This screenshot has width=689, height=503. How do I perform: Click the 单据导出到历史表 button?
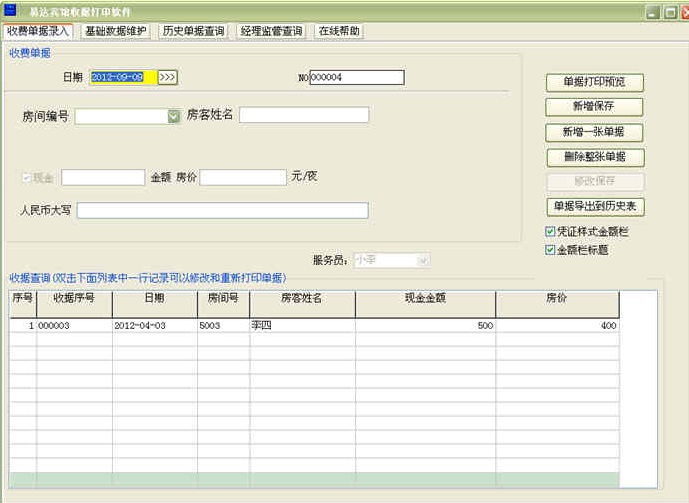(x=594, y=207)
